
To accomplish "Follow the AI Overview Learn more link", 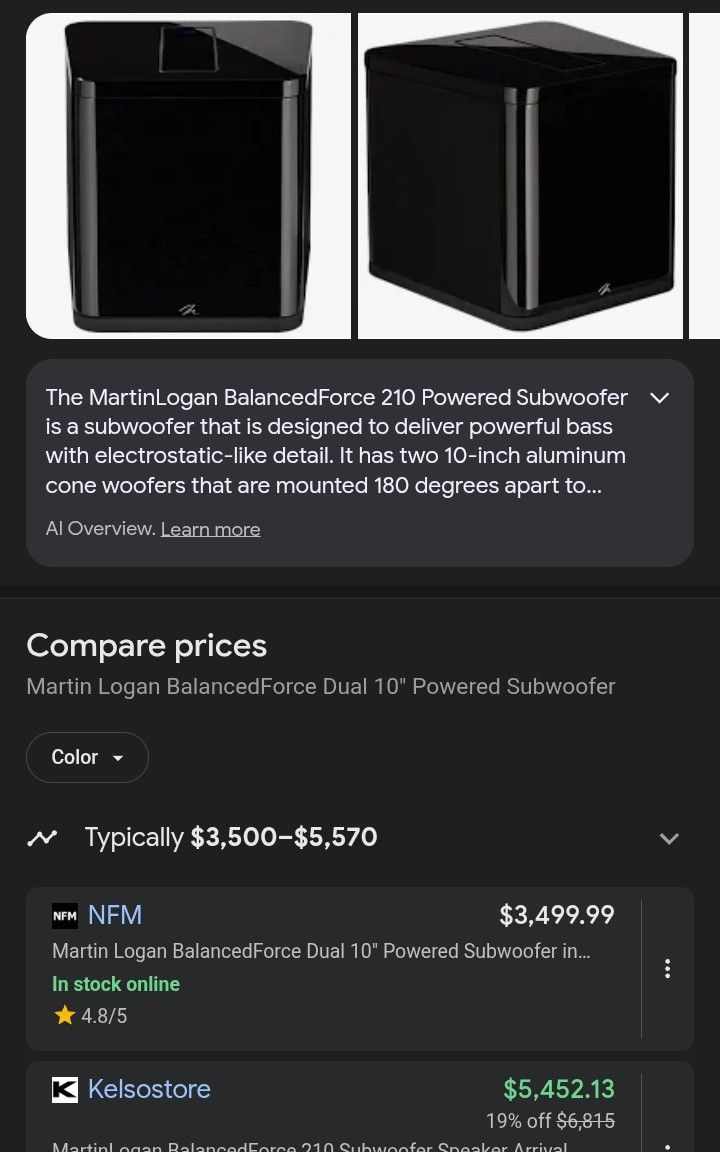I will pos(210,529).
